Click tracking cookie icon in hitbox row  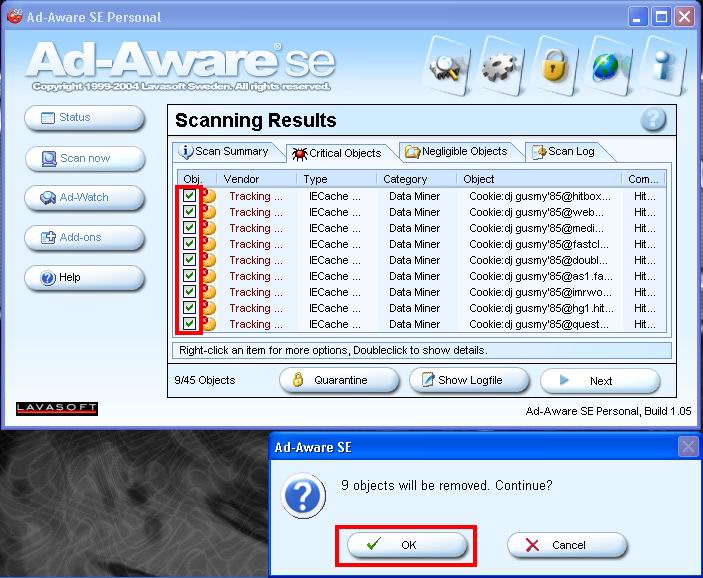209,196
